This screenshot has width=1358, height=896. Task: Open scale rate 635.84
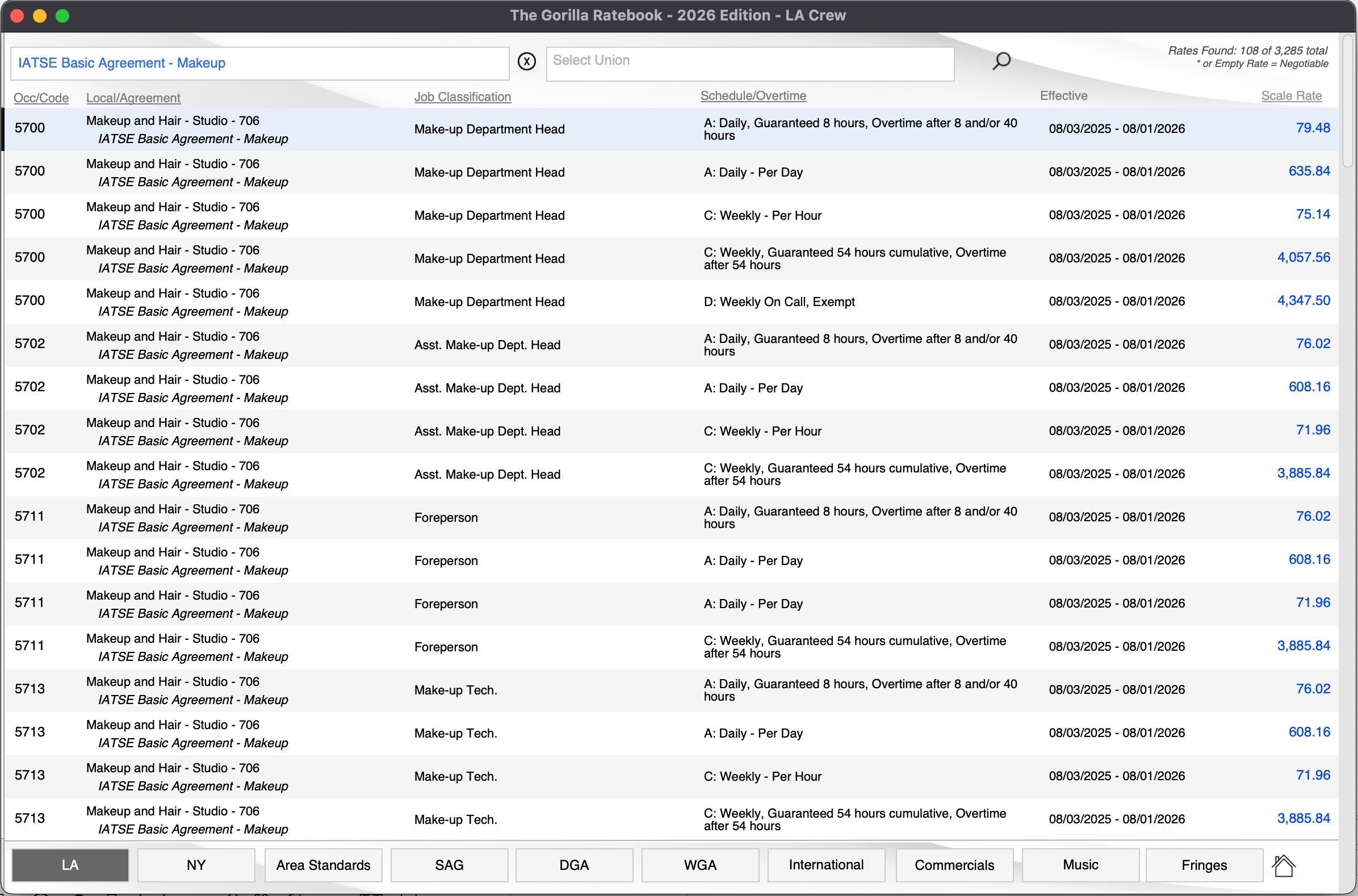click(x=1309, y=171)
